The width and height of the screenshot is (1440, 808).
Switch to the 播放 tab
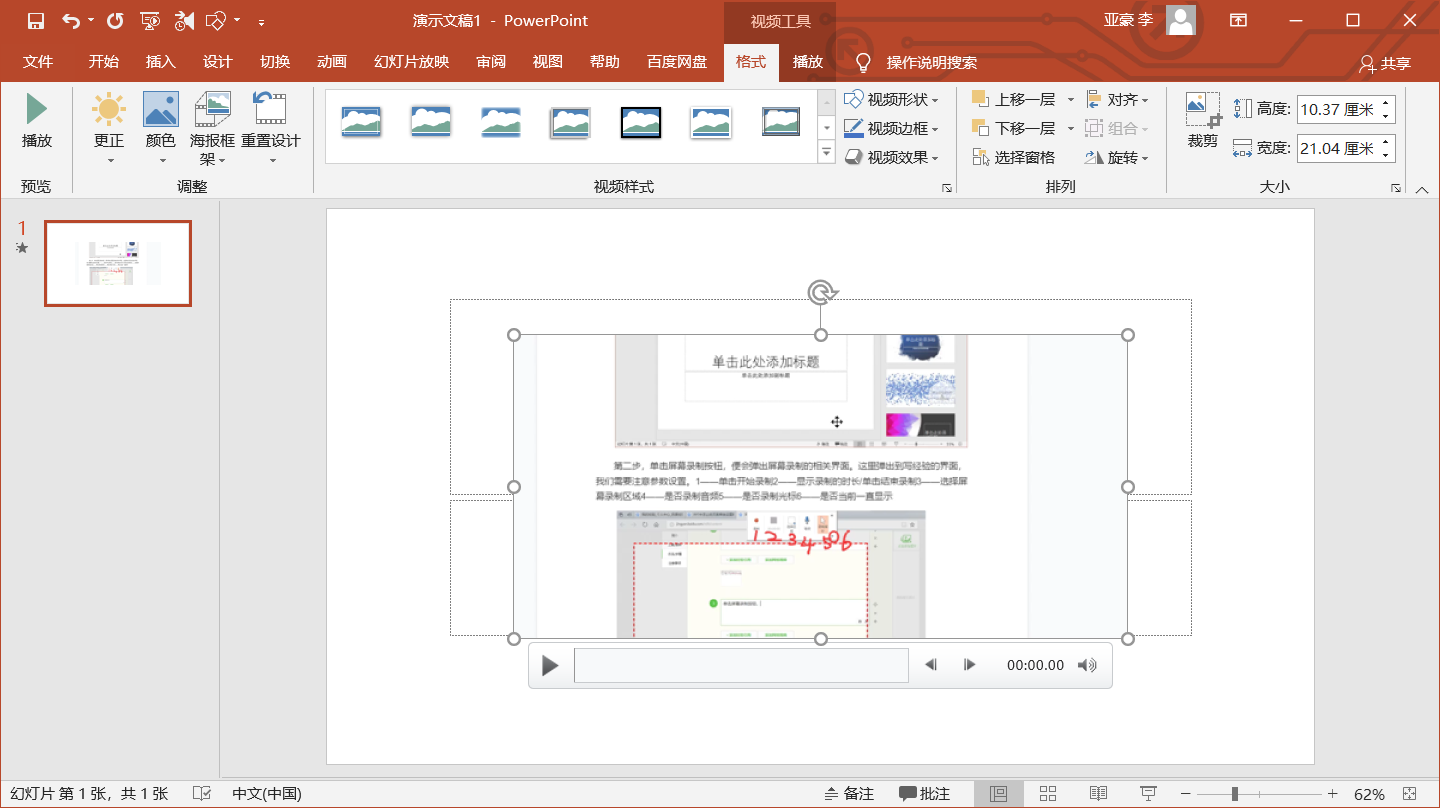(807, 62)
